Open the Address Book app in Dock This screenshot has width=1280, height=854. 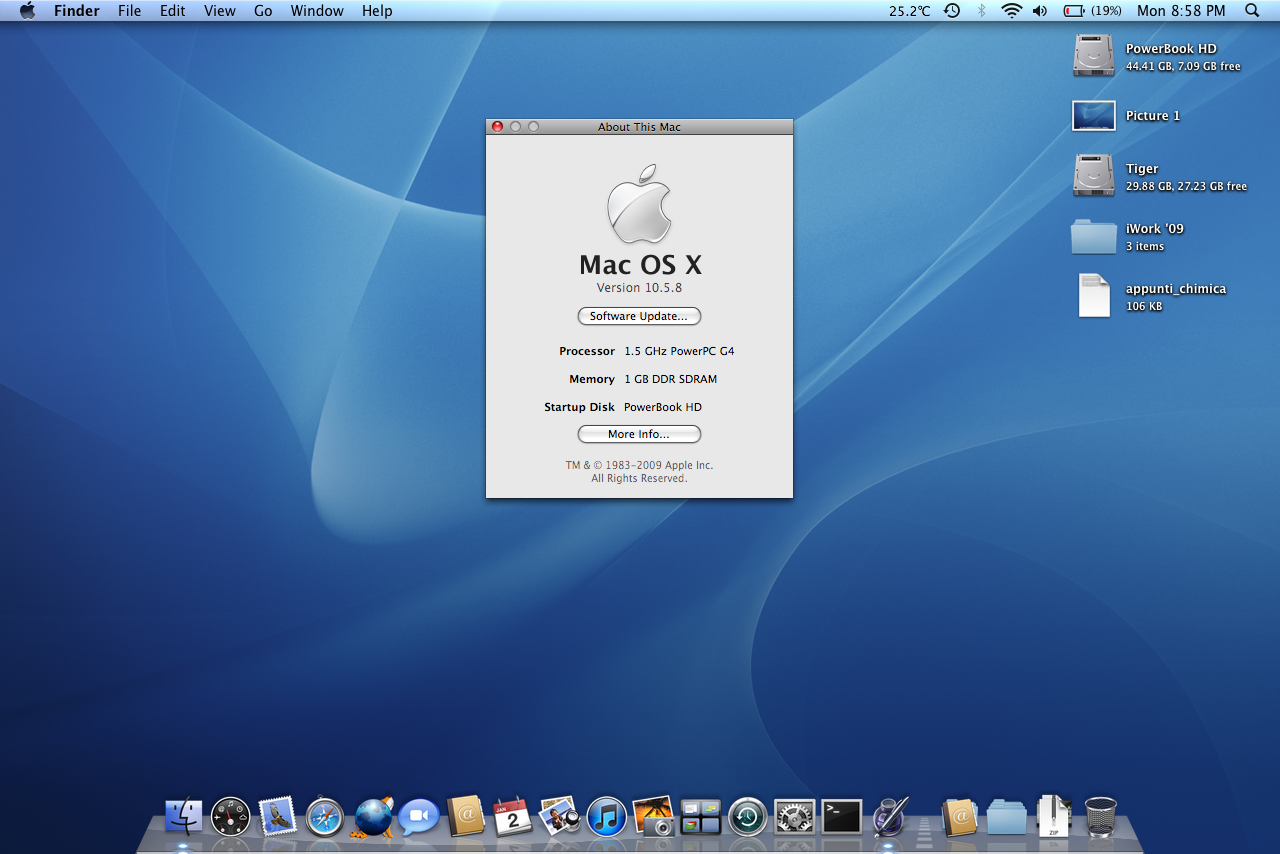[466, 816]
